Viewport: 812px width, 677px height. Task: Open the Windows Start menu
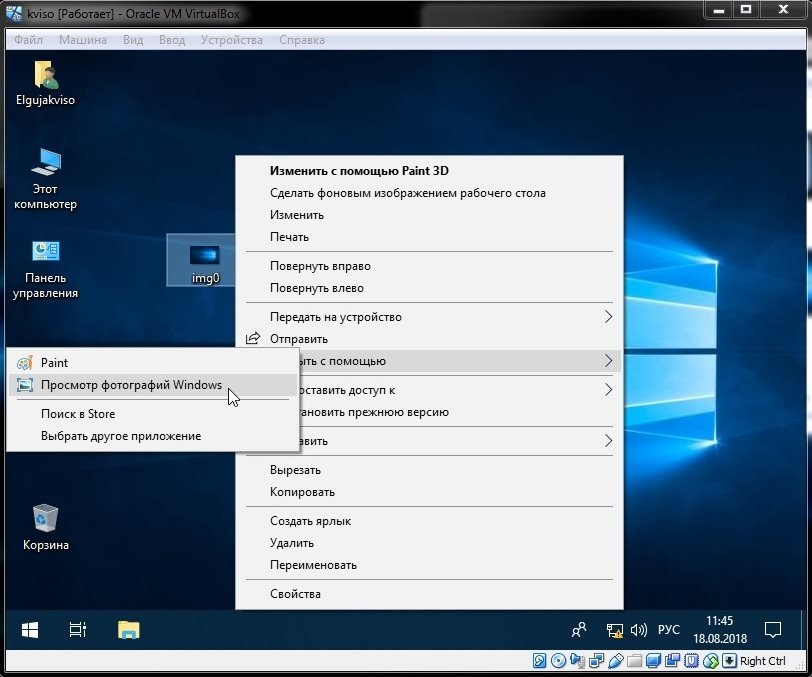(30, 630)
